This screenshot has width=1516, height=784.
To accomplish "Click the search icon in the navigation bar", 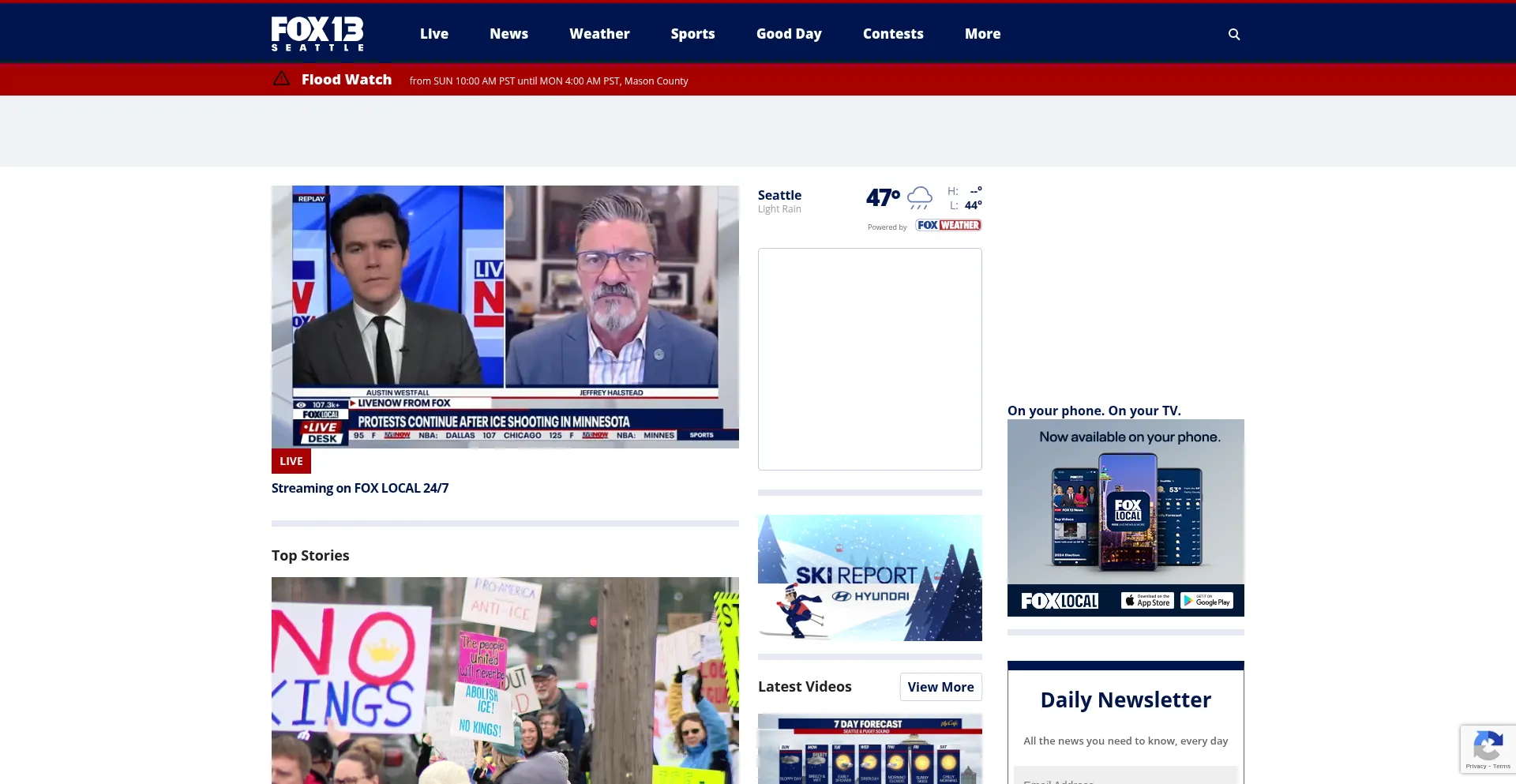I will pyautogui.click(x=1234, y=34).
